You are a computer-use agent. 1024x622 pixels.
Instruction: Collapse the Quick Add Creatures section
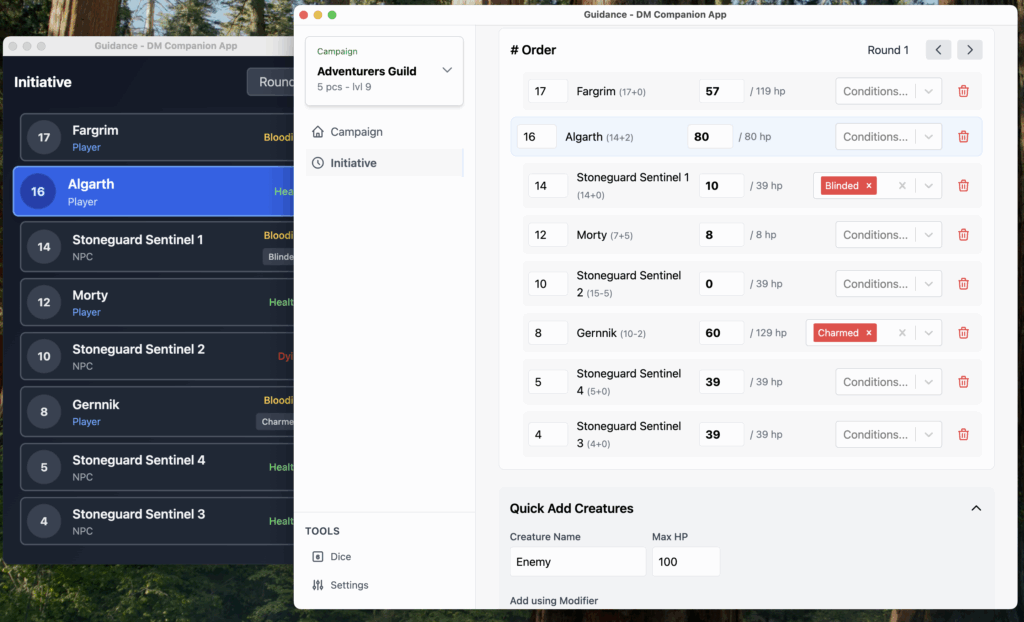976,508
